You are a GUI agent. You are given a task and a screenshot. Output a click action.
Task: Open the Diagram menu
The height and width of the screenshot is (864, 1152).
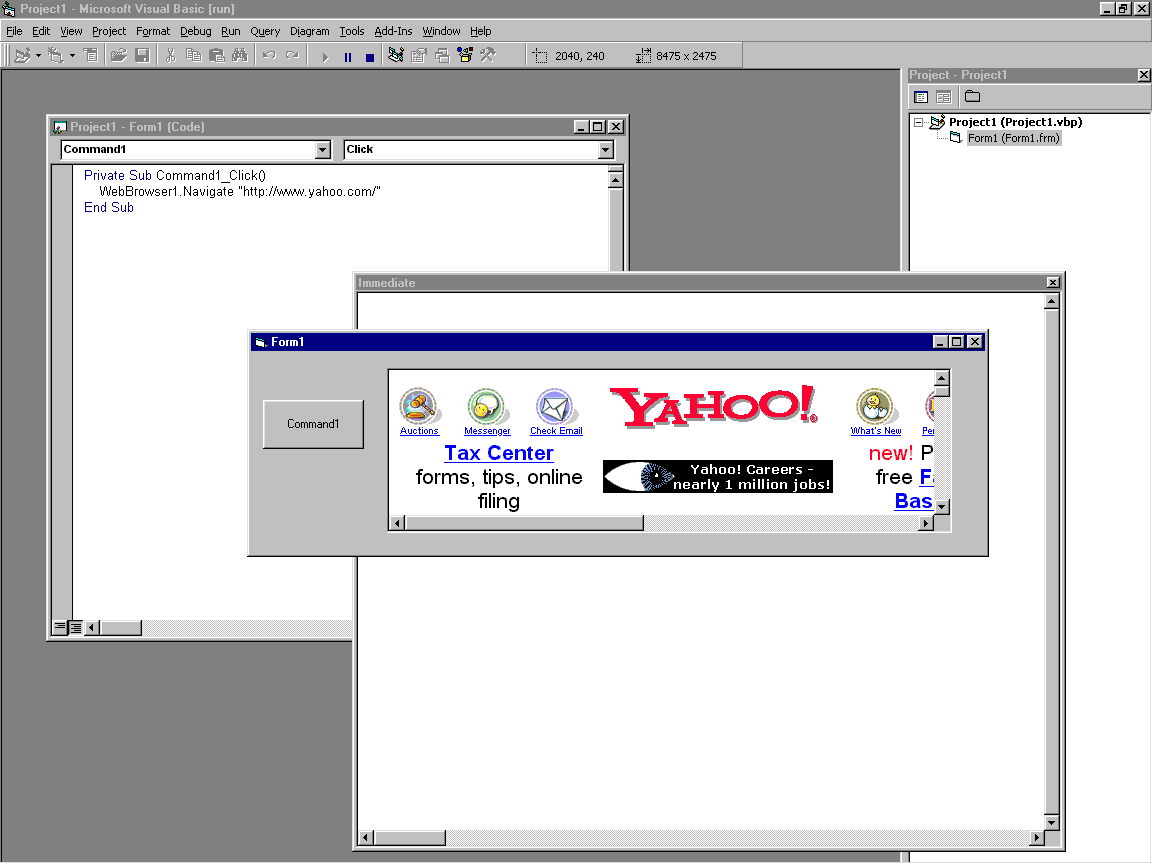pyautogui.click(x=309, y=31)
